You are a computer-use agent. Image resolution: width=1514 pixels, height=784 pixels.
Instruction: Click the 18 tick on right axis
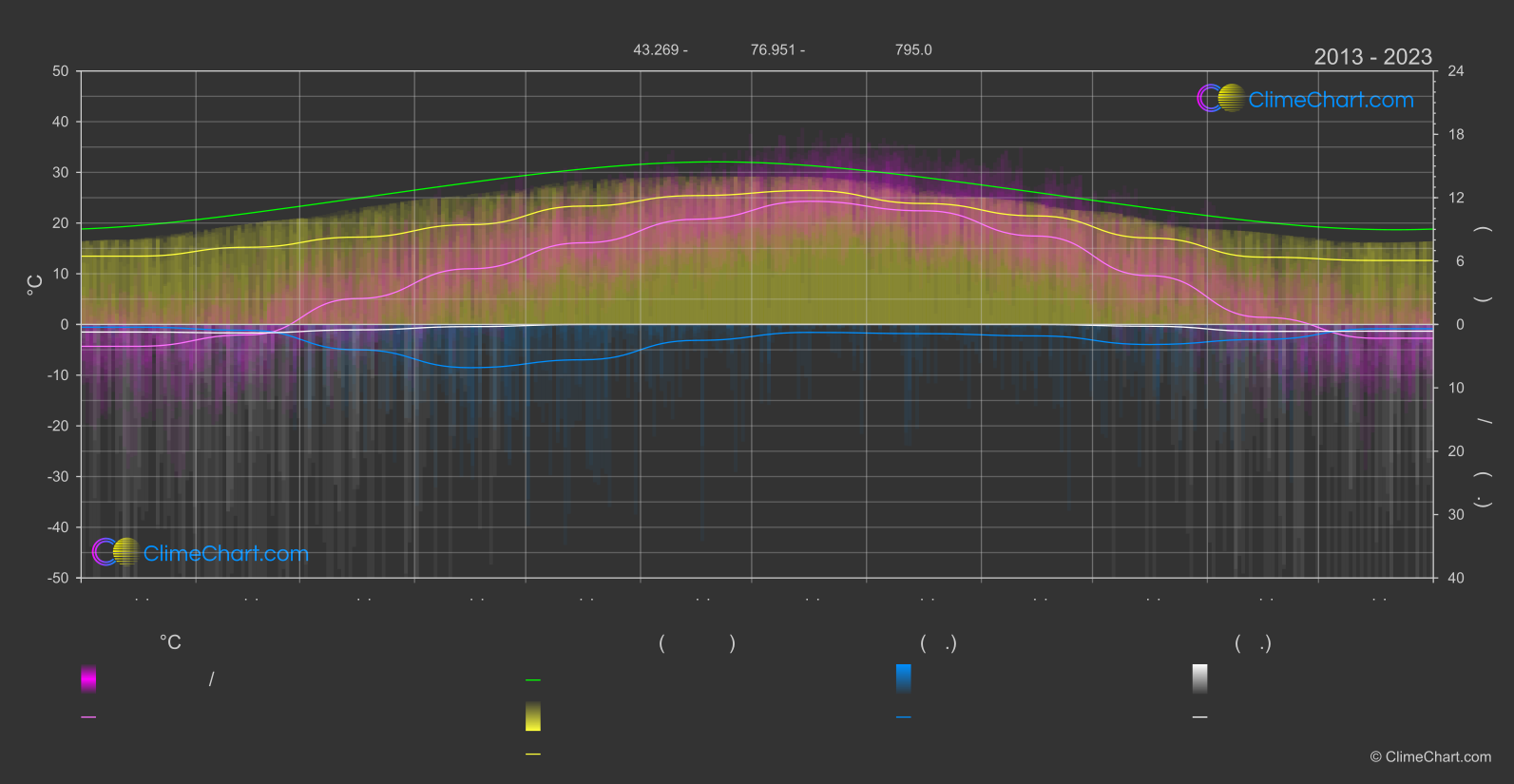[x=1456, y=135]
